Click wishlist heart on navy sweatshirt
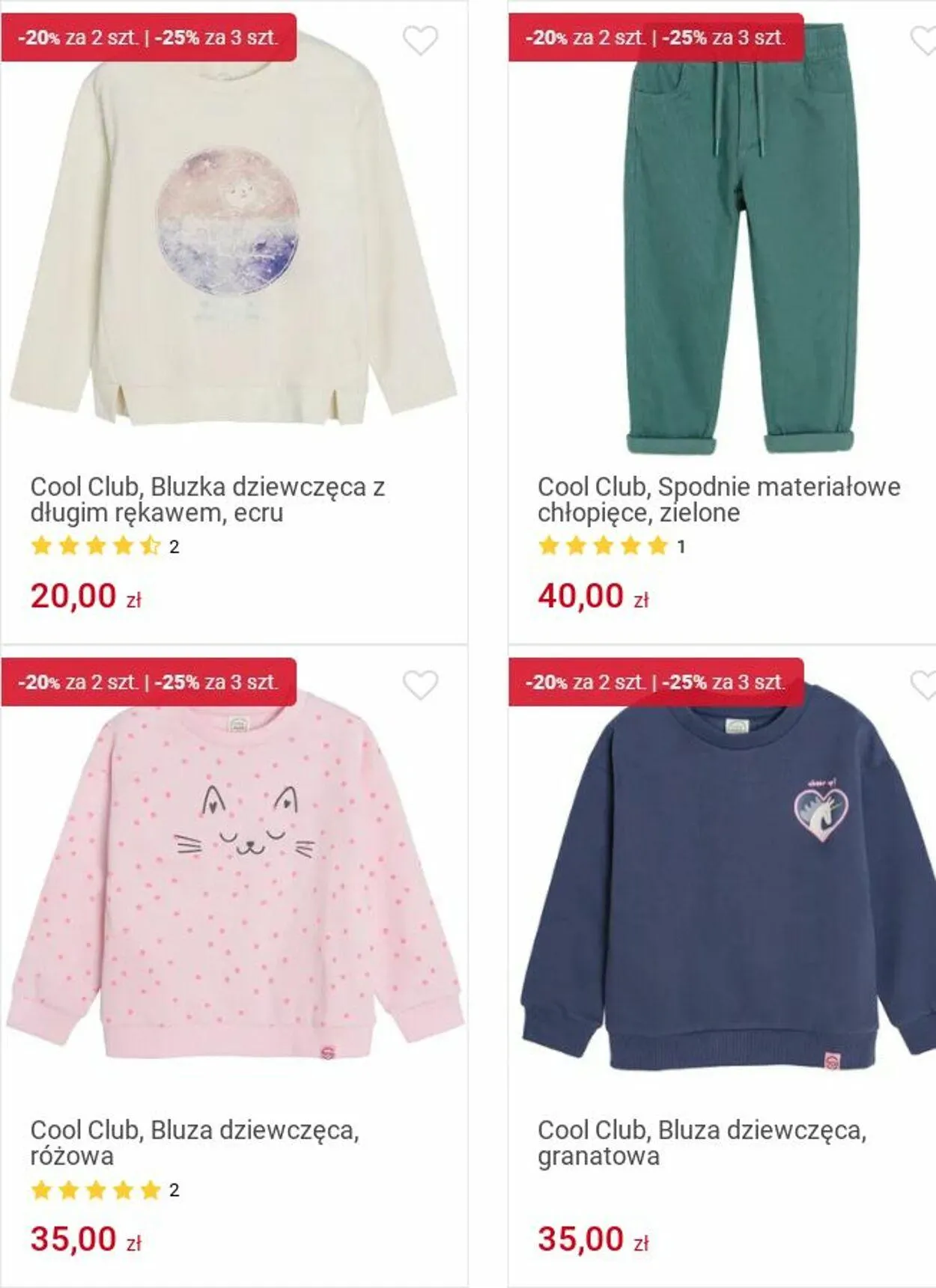 pos(924,685)
